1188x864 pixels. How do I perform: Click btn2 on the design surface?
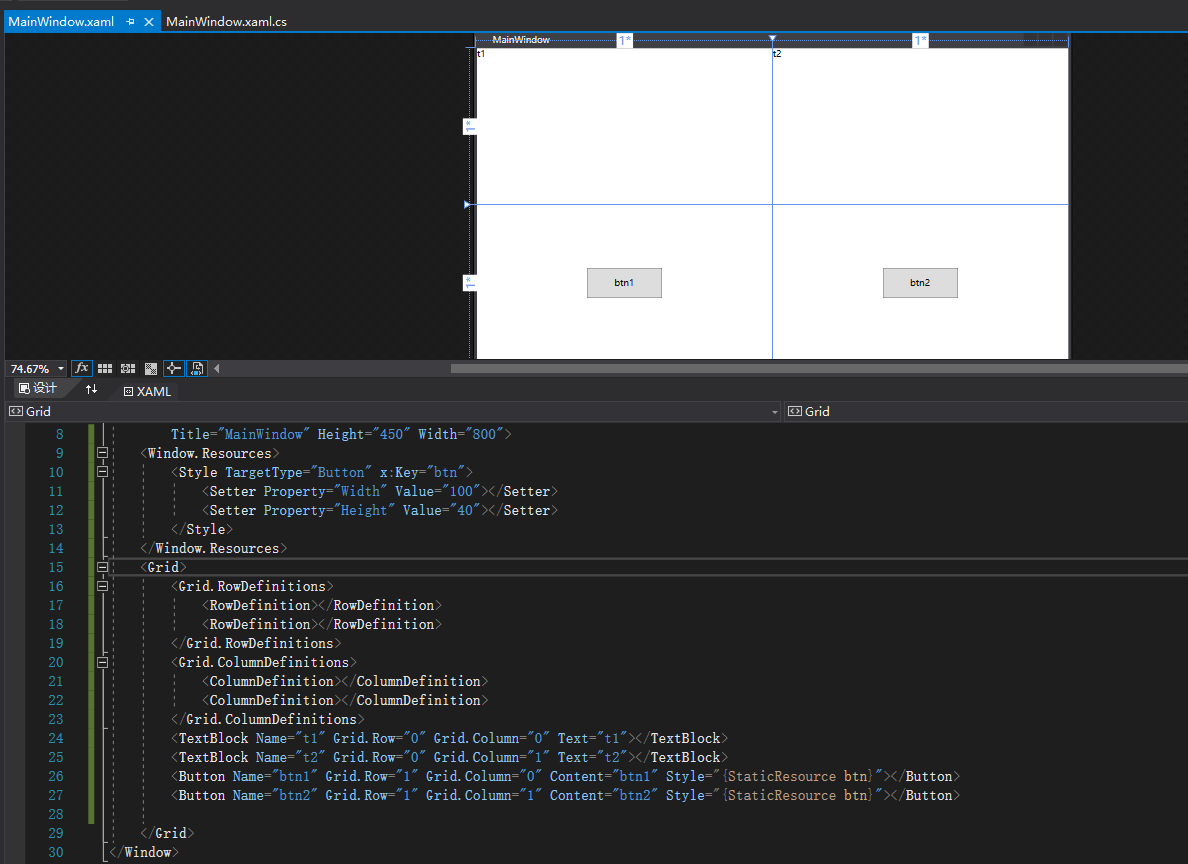(919, 283)
